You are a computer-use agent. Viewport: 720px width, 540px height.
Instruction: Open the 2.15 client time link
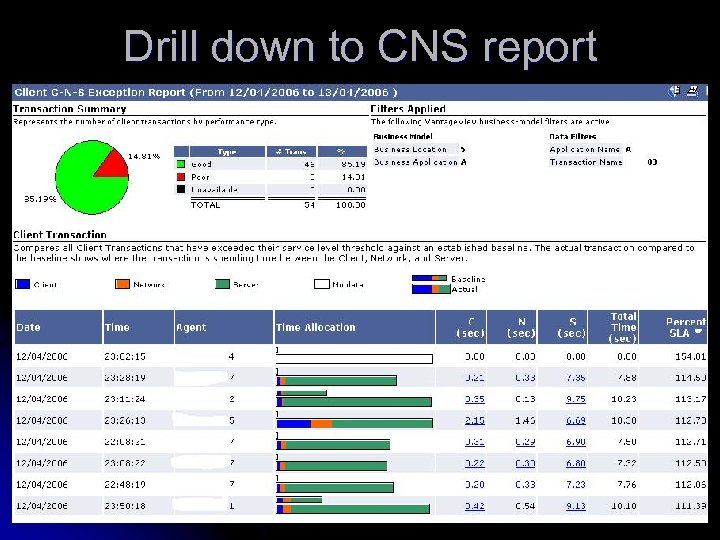(x=474, y=420)
